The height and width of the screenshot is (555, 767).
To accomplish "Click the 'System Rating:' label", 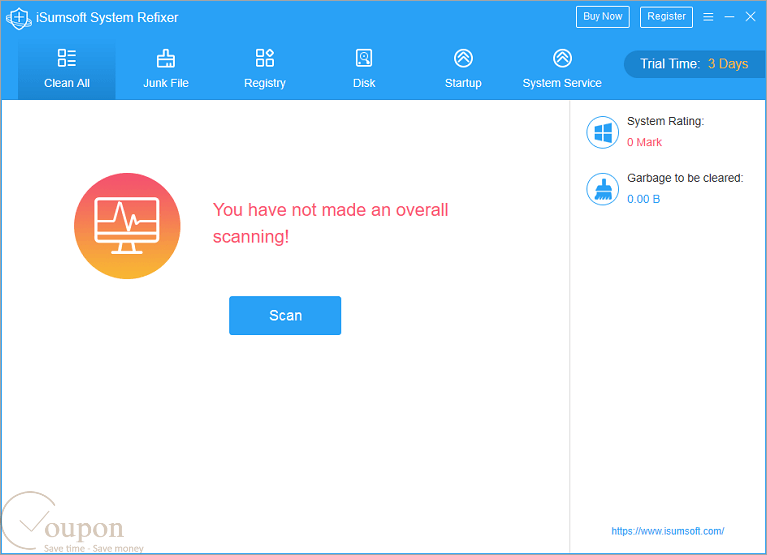I will (665, 121).
